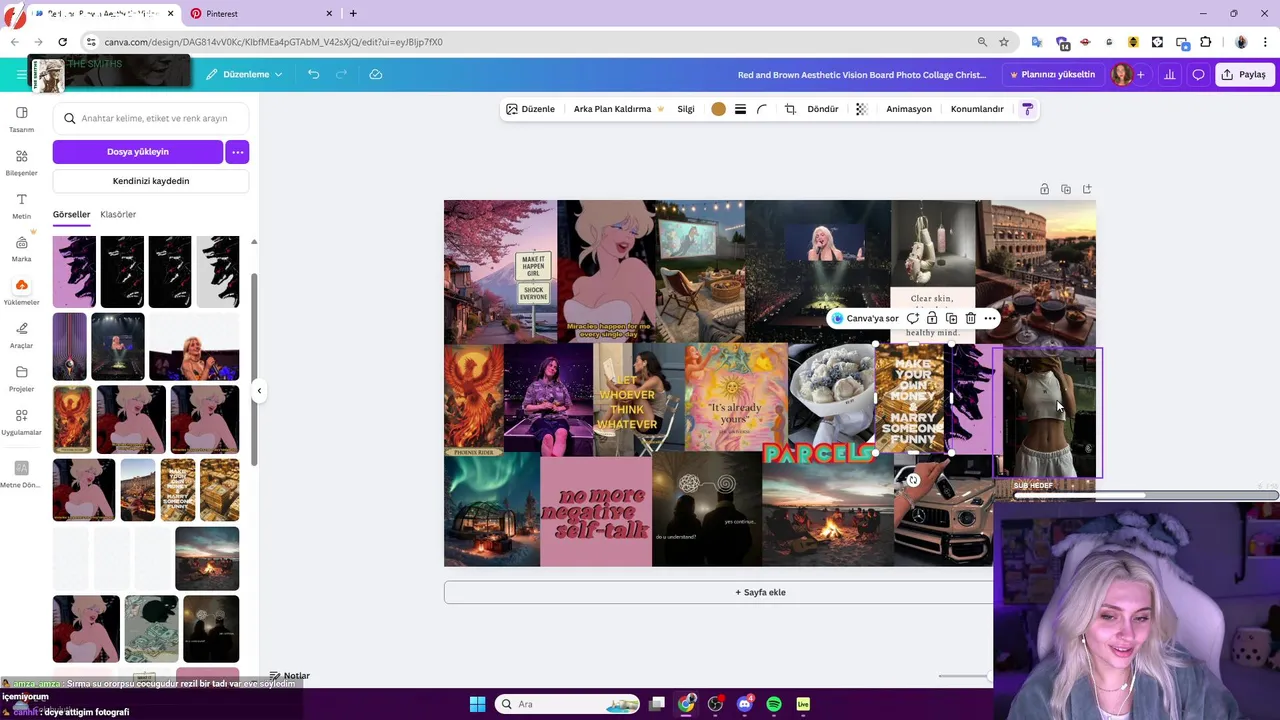Open the corner rounding icon
This screenshot has width=1280, height=720.
[762, 109]
